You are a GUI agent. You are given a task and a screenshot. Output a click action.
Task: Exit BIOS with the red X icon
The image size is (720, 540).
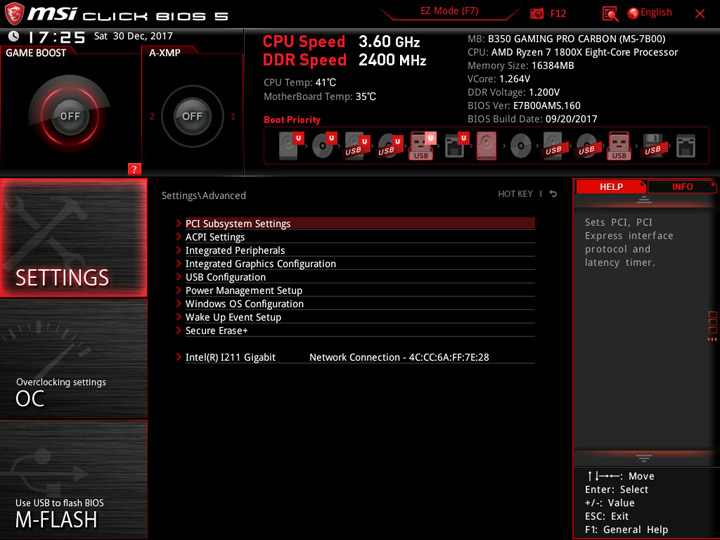pyautogui.click(x=700, y=14)
